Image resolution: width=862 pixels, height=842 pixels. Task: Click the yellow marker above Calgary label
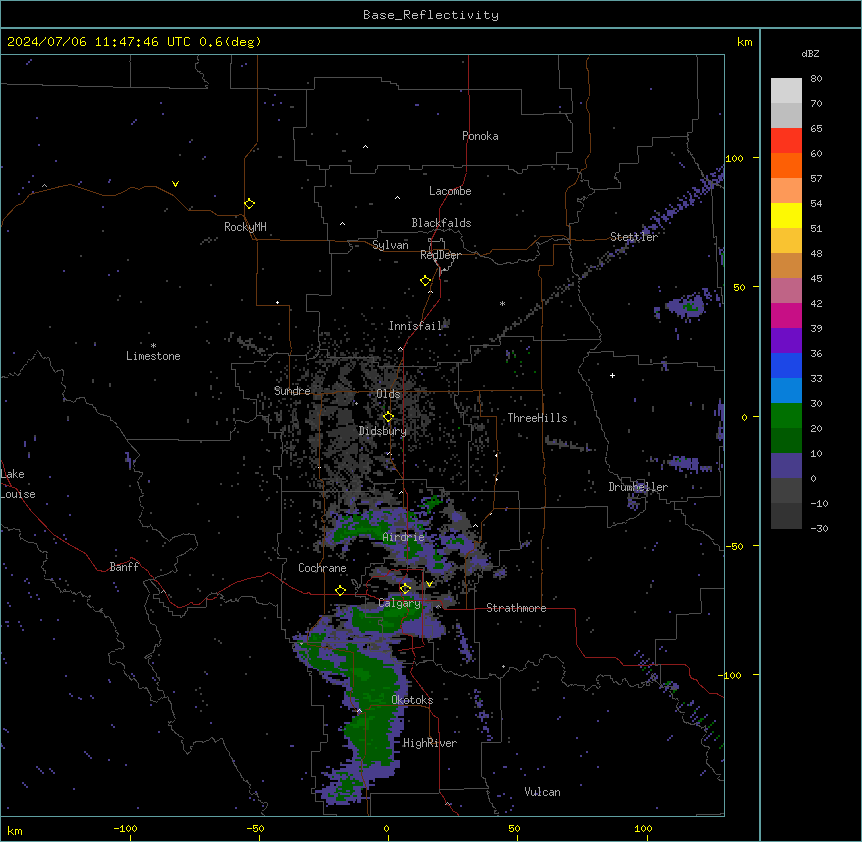tap(405, 589)
